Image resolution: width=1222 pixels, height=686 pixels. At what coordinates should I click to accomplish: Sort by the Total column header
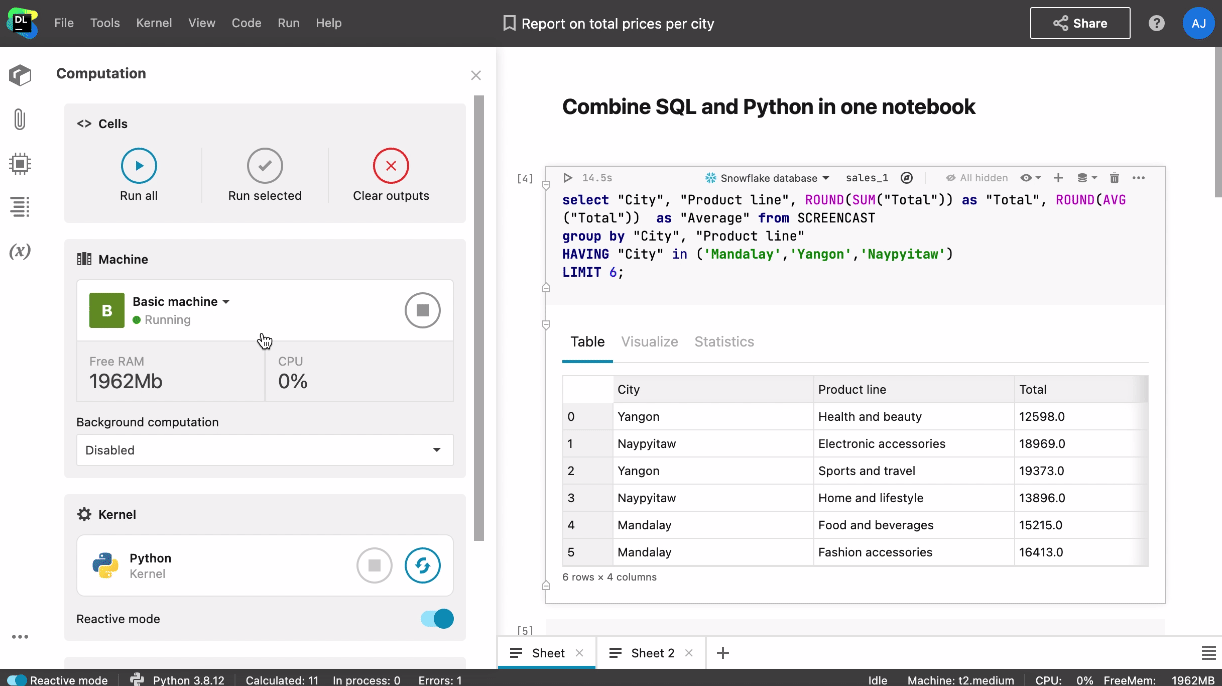coord(1081,389)
